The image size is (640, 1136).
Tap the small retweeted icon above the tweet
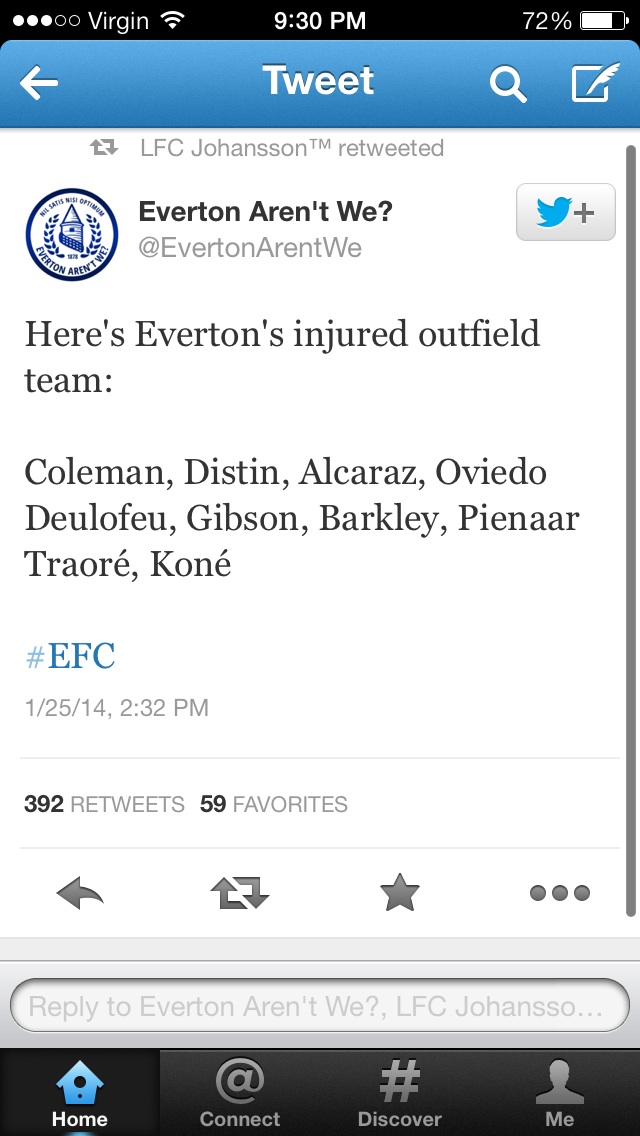[104, 149]
